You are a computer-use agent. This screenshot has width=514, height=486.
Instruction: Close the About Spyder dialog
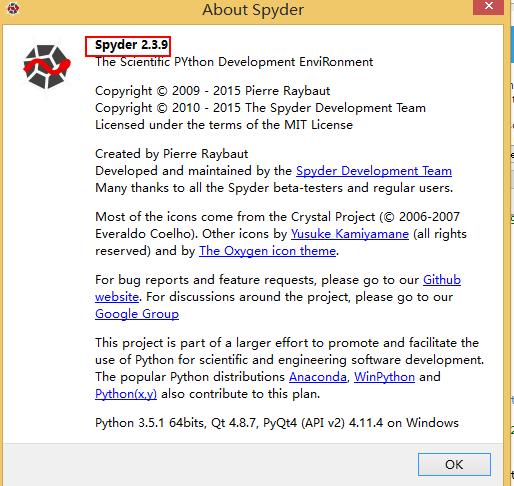tap(488, 7)
